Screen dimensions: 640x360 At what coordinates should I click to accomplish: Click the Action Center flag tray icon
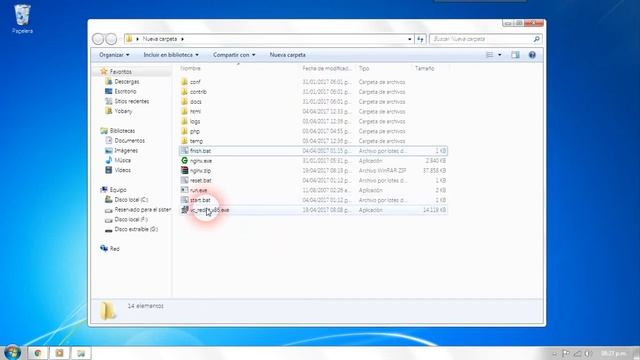click(566, 353)
